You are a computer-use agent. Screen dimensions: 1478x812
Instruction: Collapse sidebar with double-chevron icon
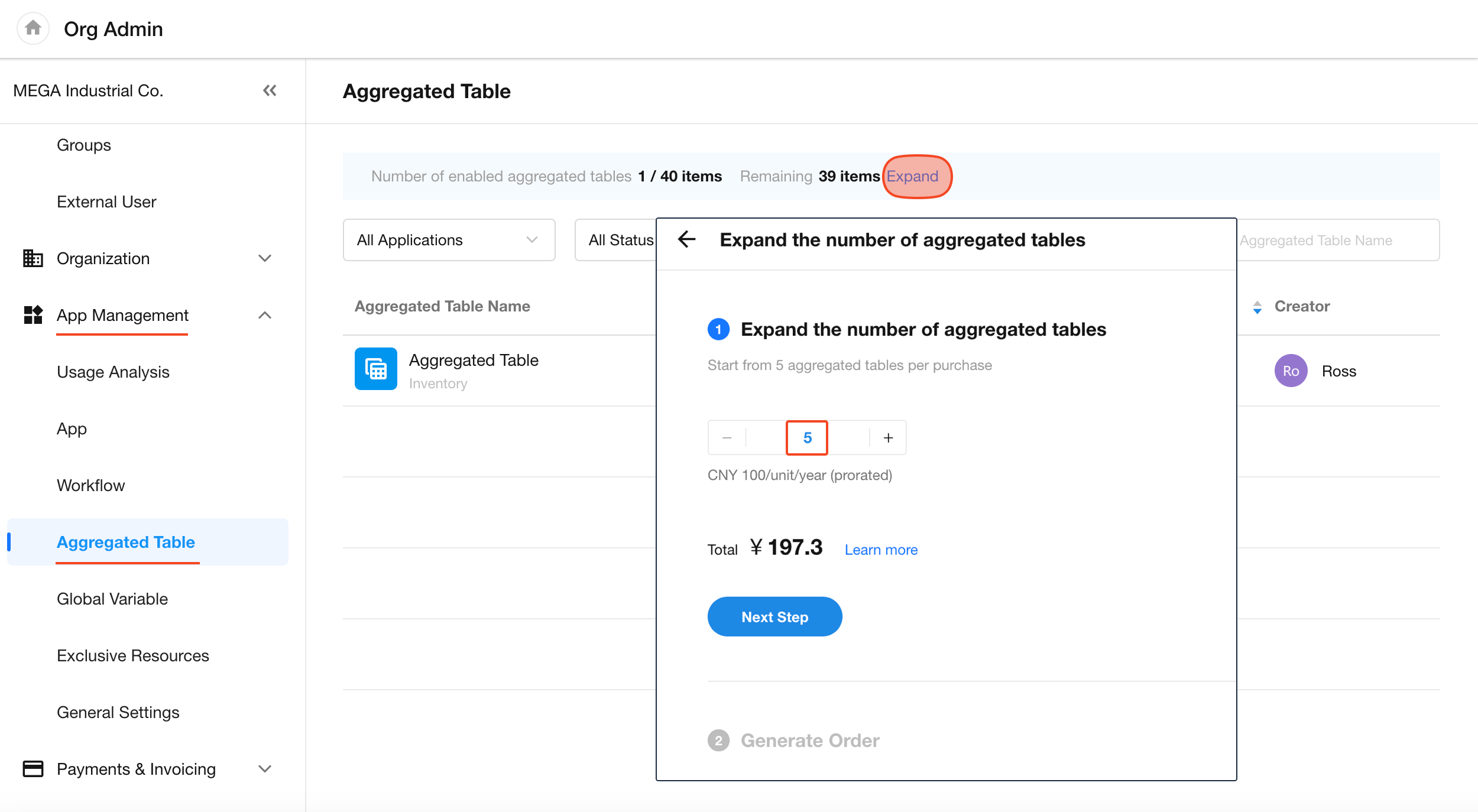270,90
